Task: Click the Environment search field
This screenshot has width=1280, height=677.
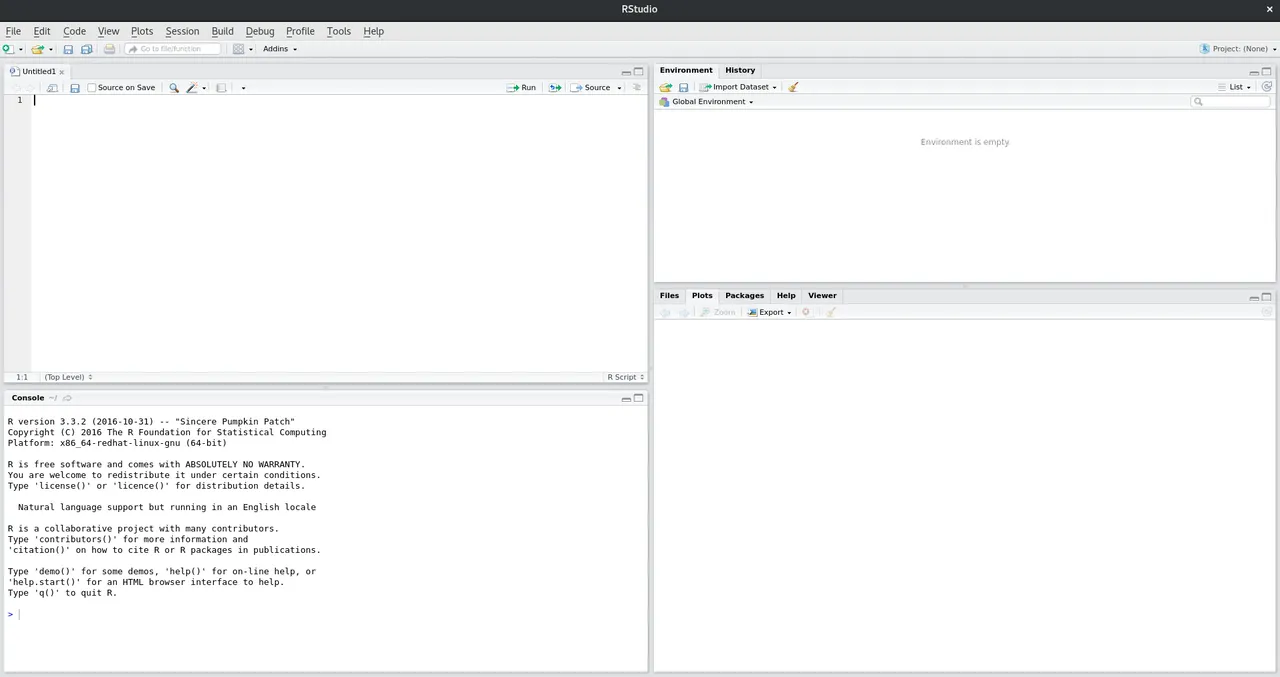Action: (x=1230, y=102)
